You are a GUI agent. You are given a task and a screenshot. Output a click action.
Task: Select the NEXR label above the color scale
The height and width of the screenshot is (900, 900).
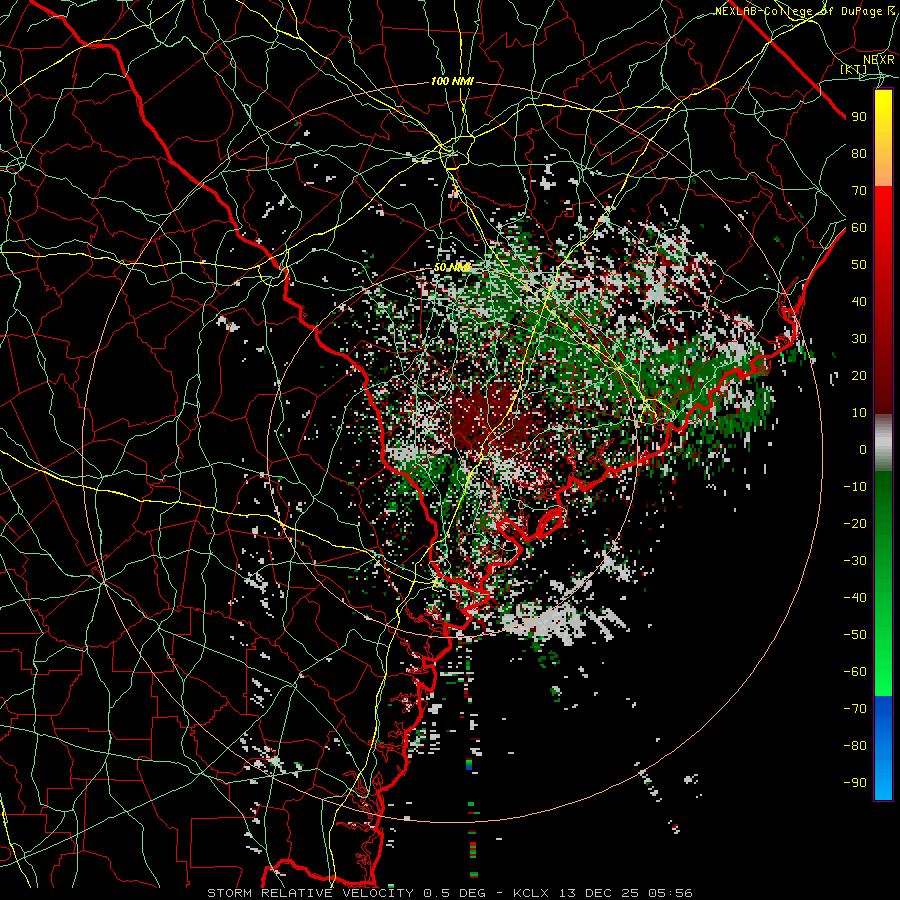879,59
